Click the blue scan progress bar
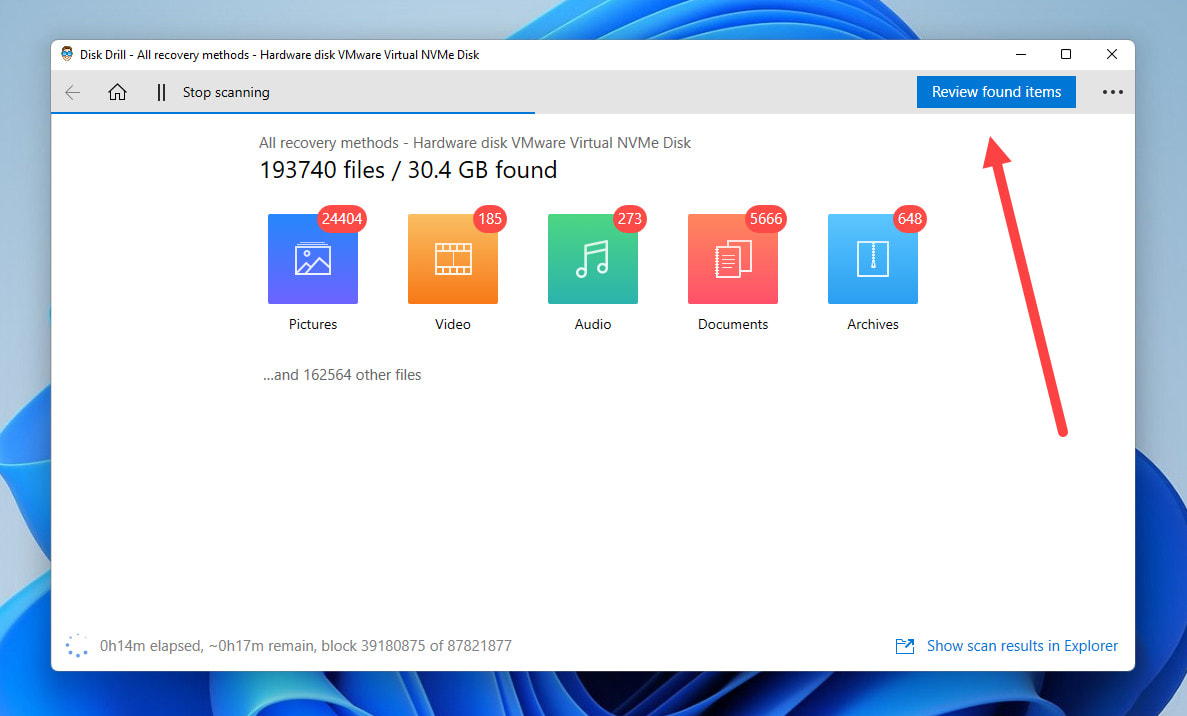The height and width of the screenshot is (716, 1187). pos(293,113)
